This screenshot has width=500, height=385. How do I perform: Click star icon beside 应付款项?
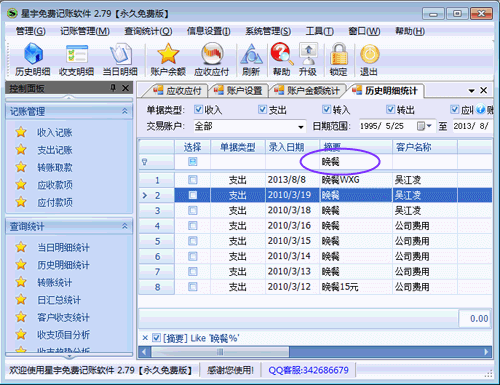point(21,202)
